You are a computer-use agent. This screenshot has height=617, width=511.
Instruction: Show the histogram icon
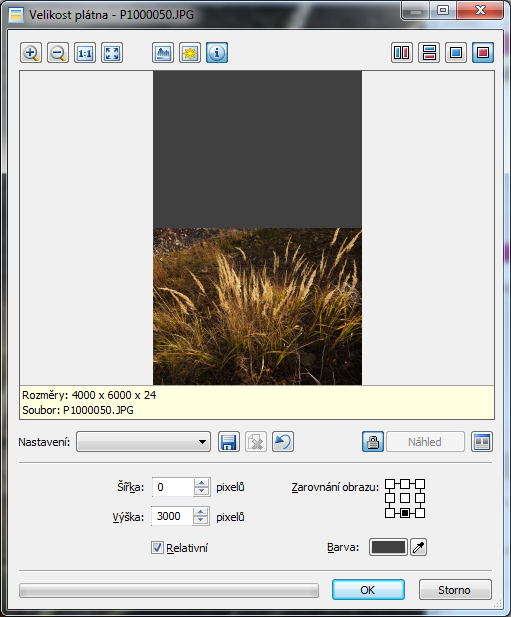[163, 53]
